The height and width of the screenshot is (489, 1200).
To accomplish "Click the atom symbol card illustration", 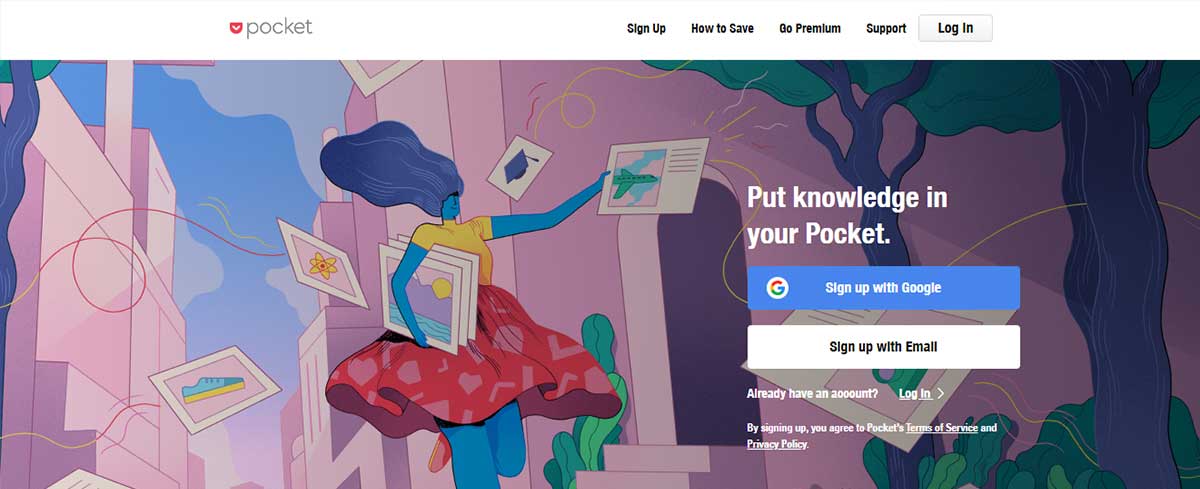I will point(320,264).
